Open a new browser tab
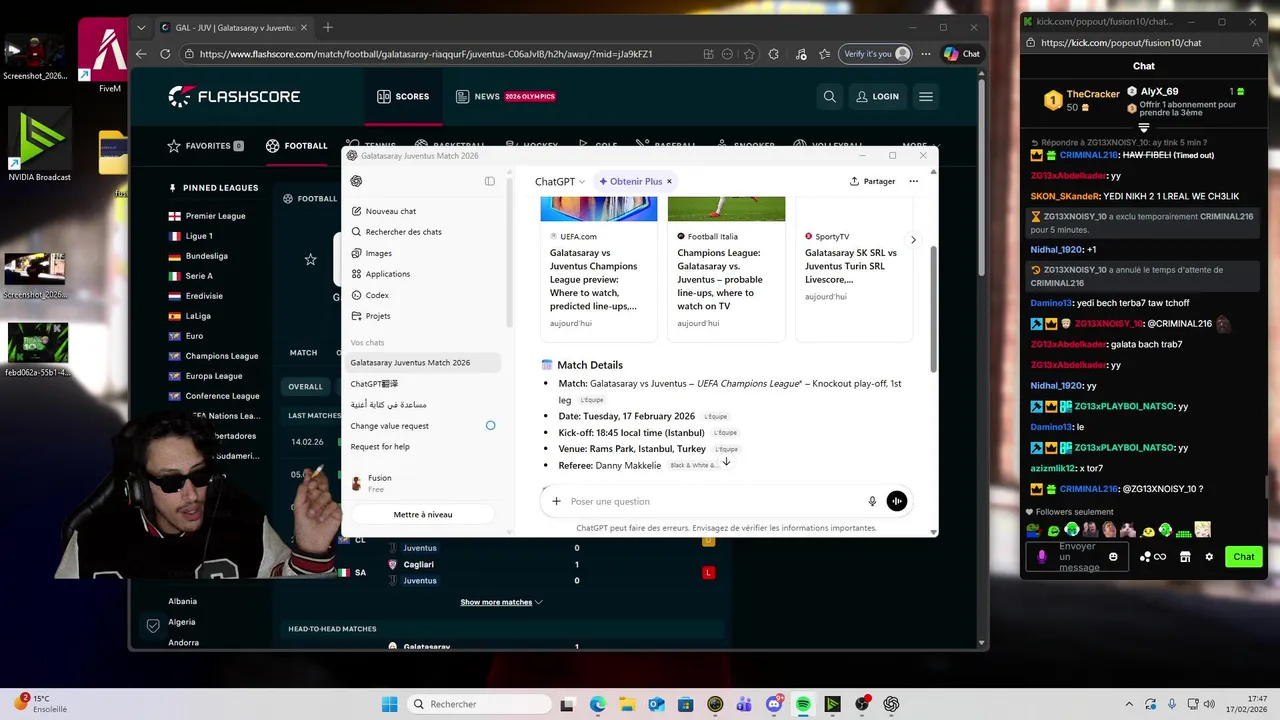The width and height of the screenshot is (1280, 720). (328, 27)
